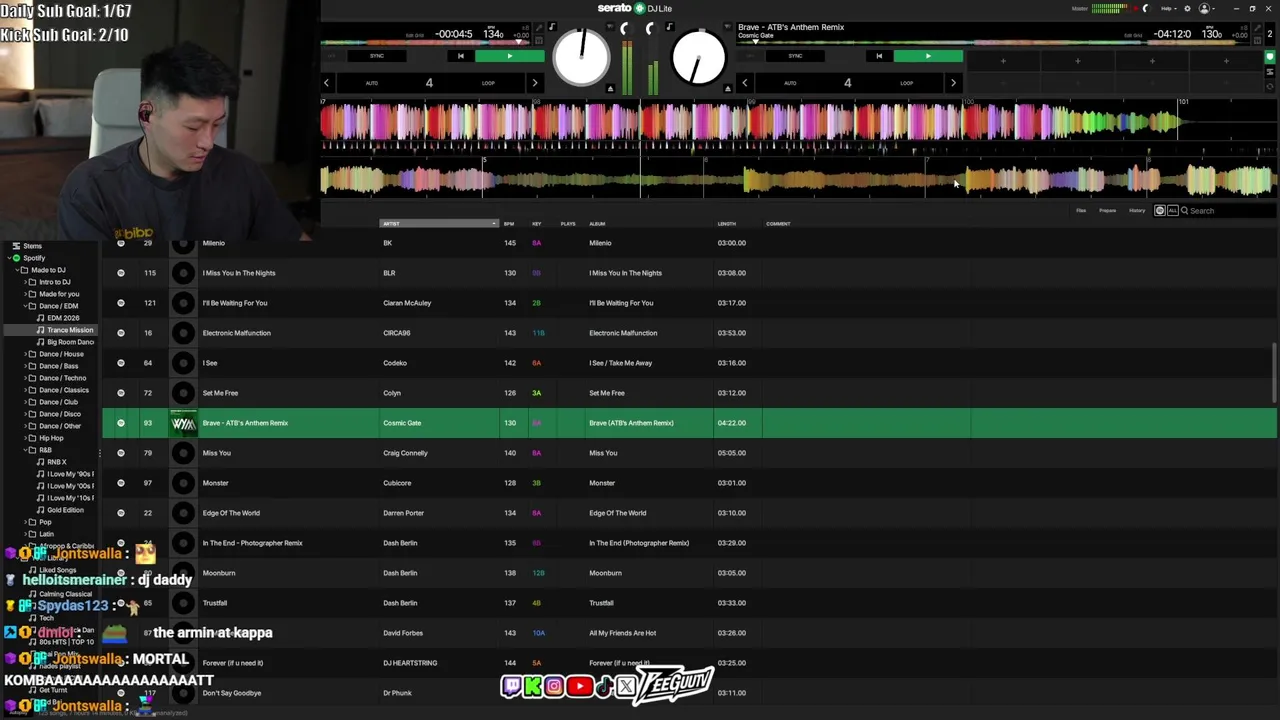This screenshot has height=720, width=1280.
Task: Open the EDM 2026 playlist
Action: coord(63,318)
